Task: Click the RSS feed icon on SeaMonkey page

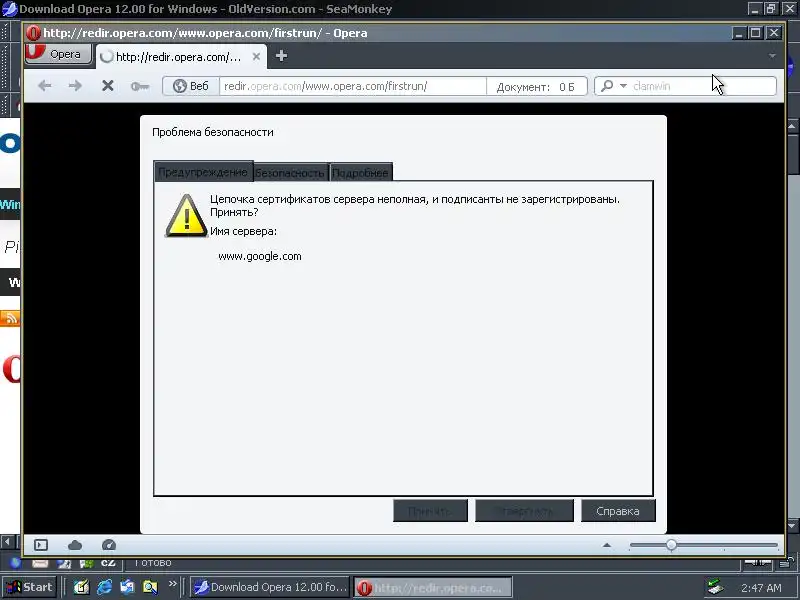Action: point(9,318)
